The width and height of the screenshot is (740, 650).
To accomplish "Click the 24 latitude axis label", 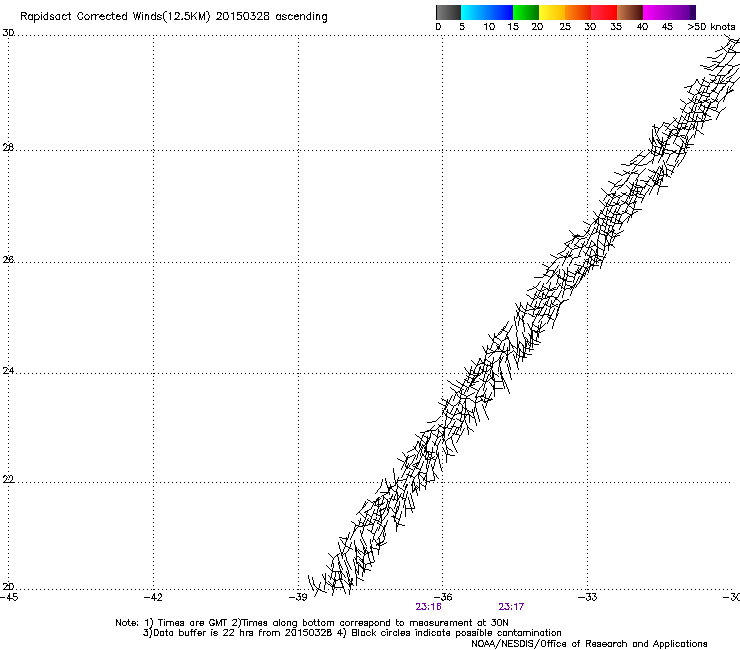I will pos(8,371).
